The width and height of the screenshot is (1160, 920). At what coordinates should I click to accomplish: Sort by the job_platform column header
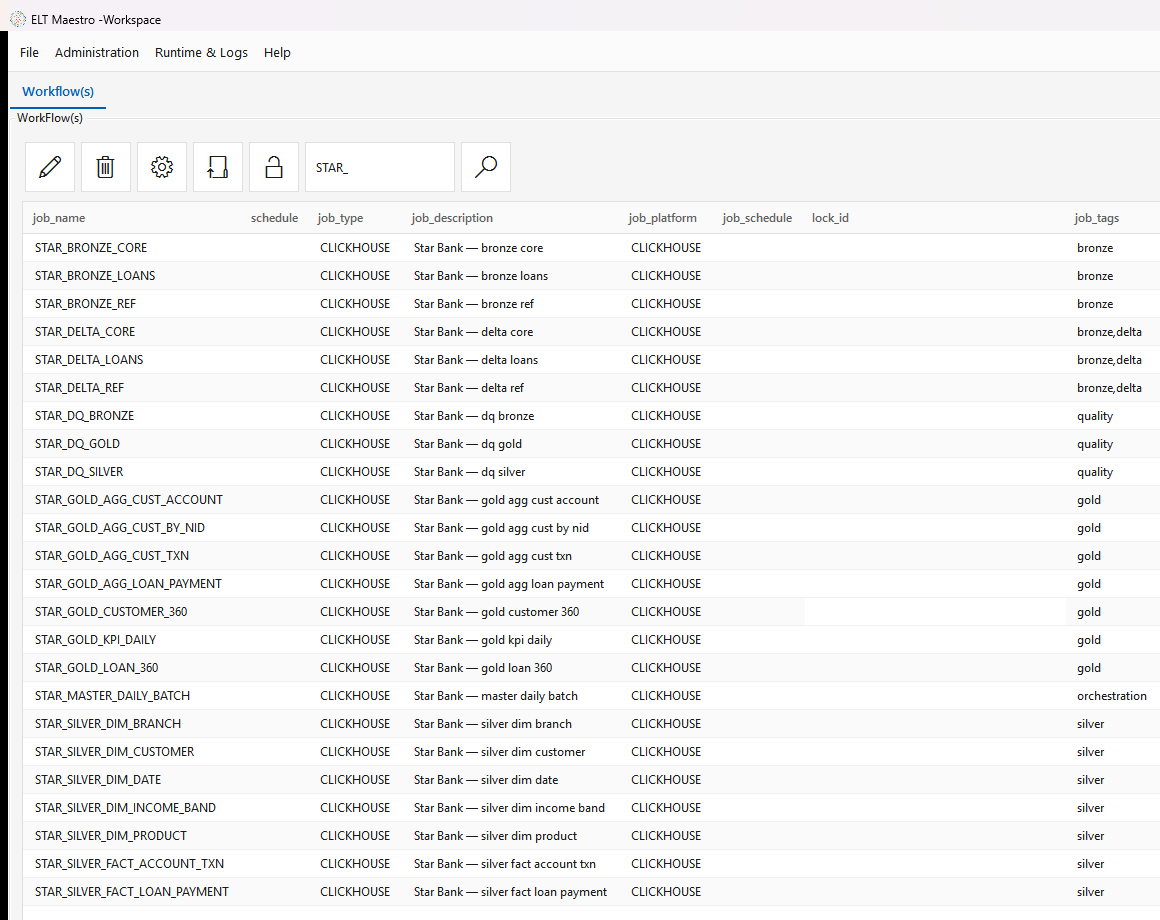663,218
